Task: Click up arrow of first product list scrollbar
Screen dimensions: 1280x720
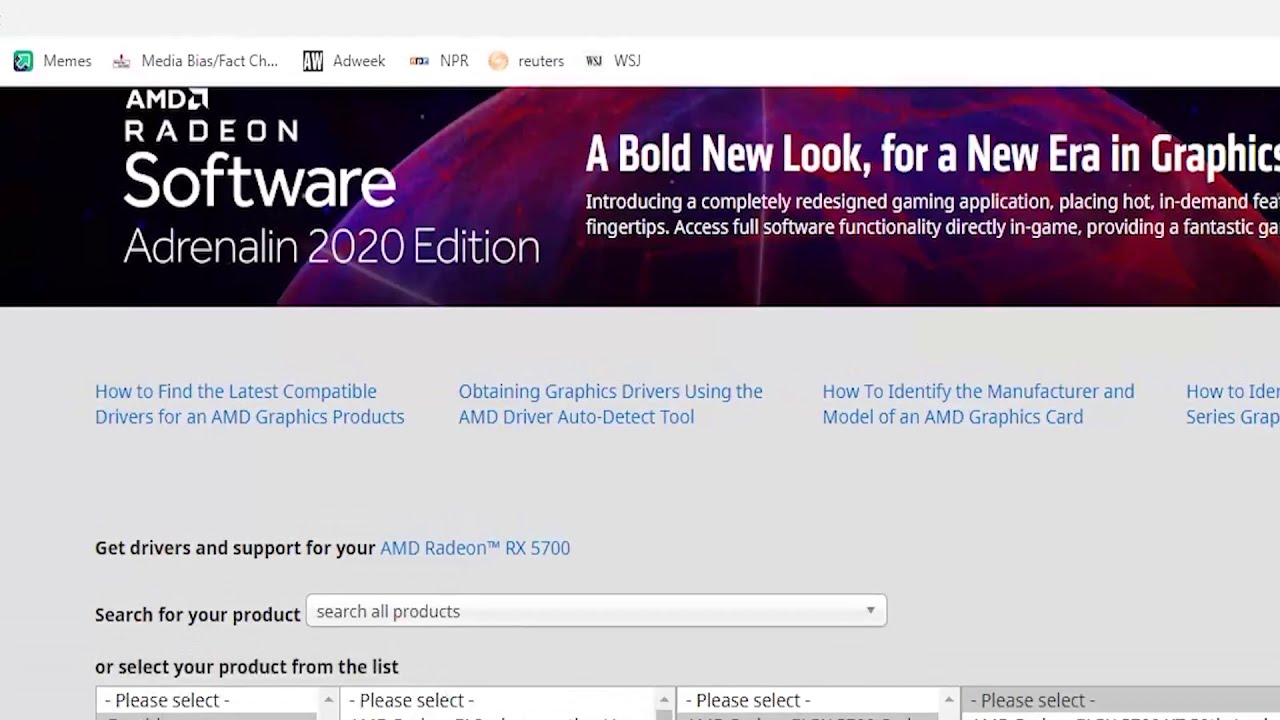Action: click(x=328, y=700)
